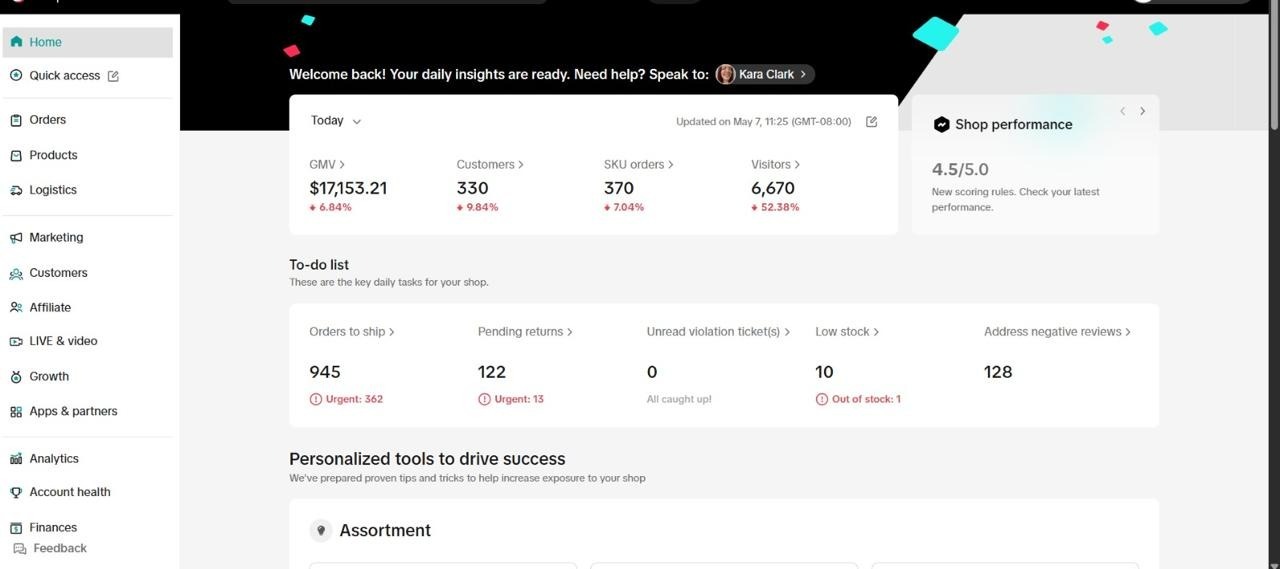1280x569 pixels.
Task: Open the Home menu item
Action: (x=88, y=42)
